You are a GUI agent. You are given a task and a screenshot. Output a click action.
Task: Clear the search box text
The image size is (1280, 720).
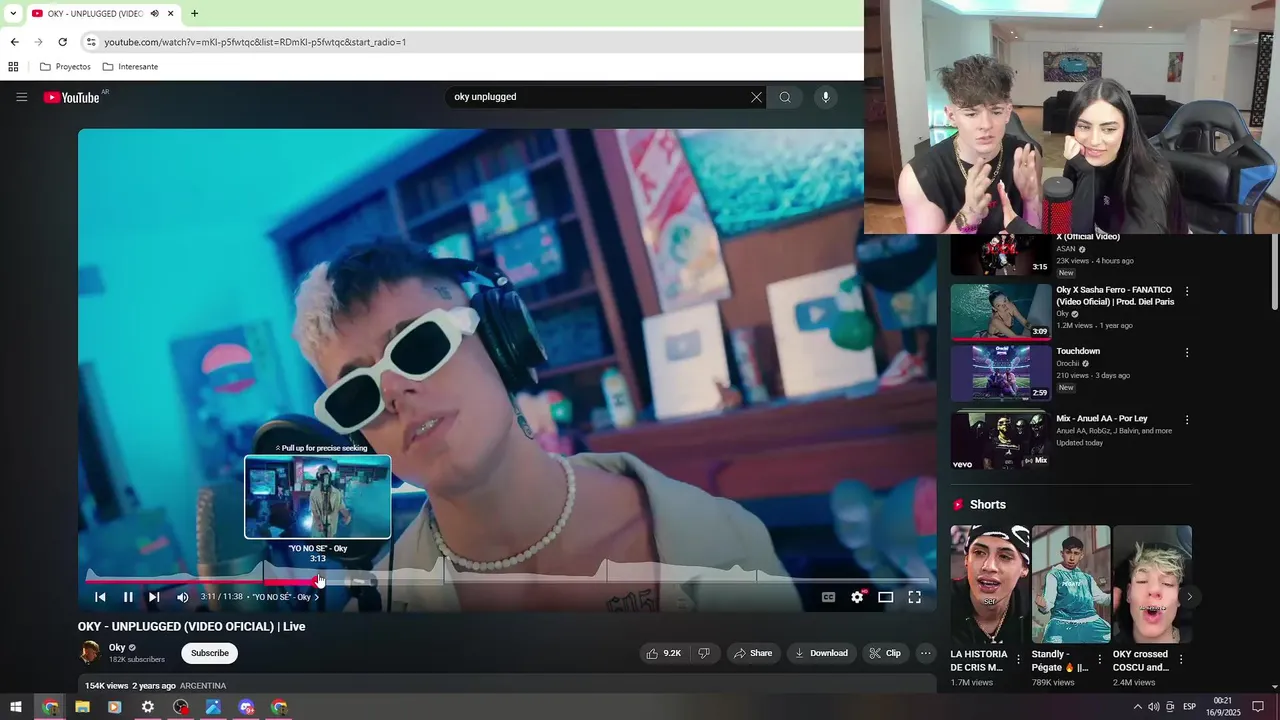click(756, 97)
